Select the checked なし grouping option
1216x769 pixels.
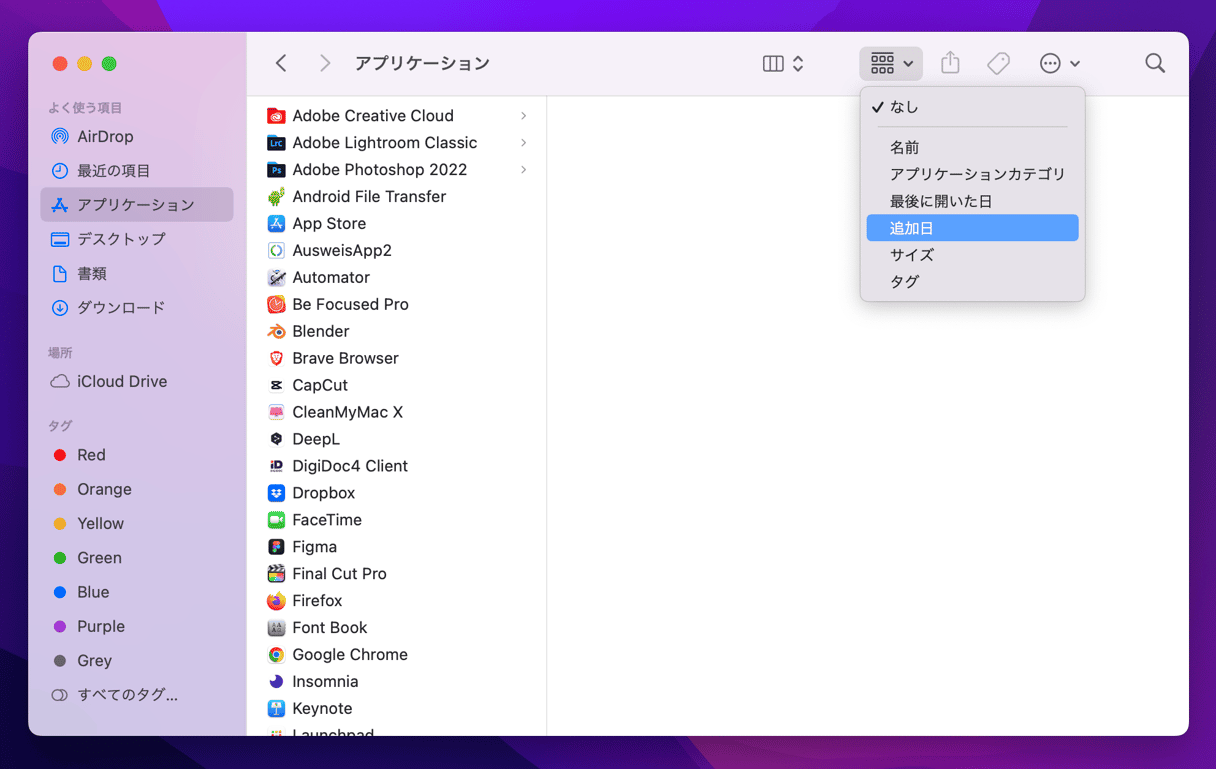click(973, 107)
